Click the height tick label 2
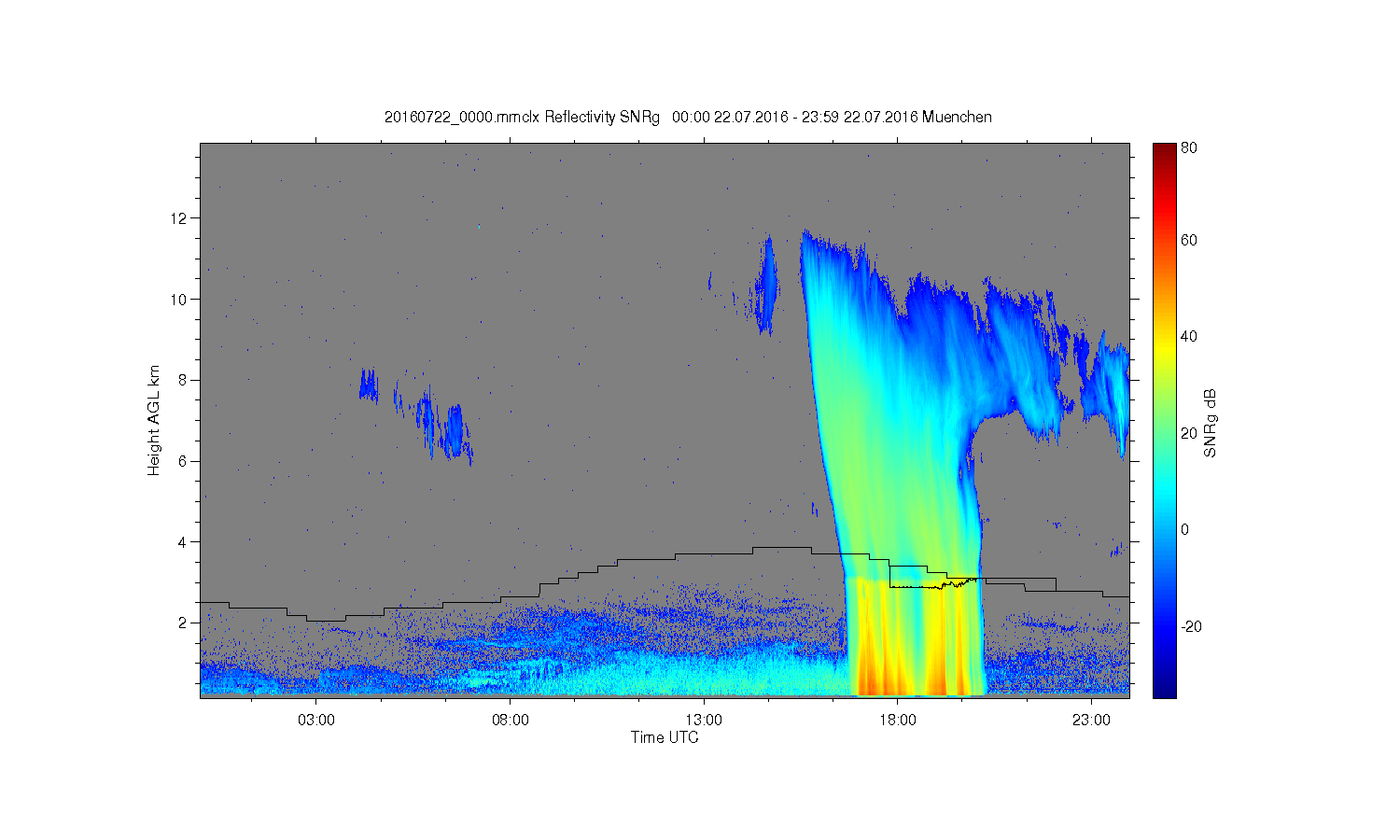Screen dimensions: 1400x840 pyautogui.click(x=182, y=623)
